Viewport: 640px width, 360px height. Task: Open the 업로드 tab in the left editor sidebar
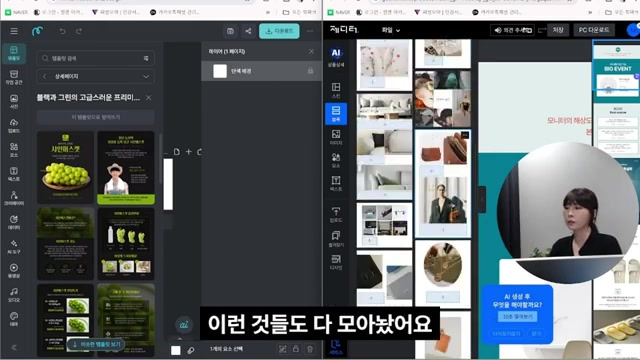(14, 126)
